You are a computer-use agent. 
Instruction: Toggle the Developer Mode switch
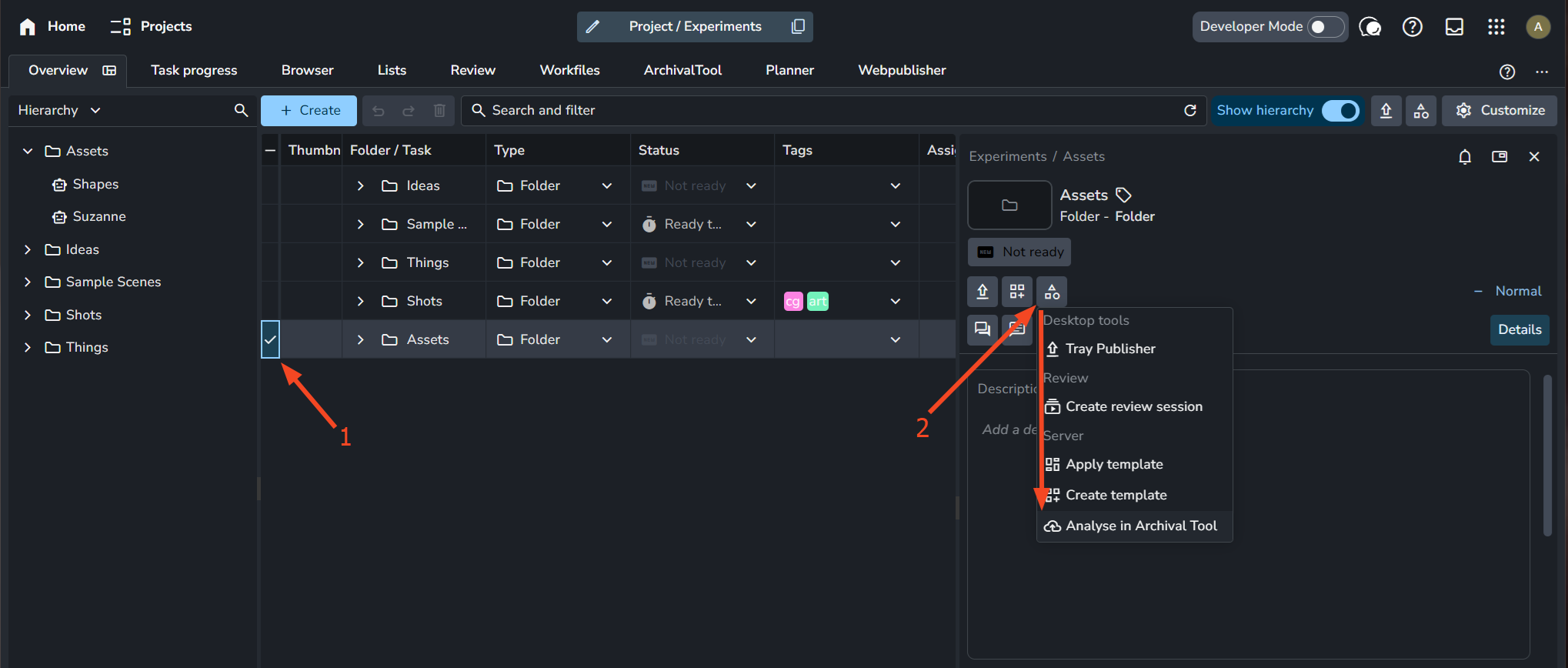click(x=1325, y=27)
